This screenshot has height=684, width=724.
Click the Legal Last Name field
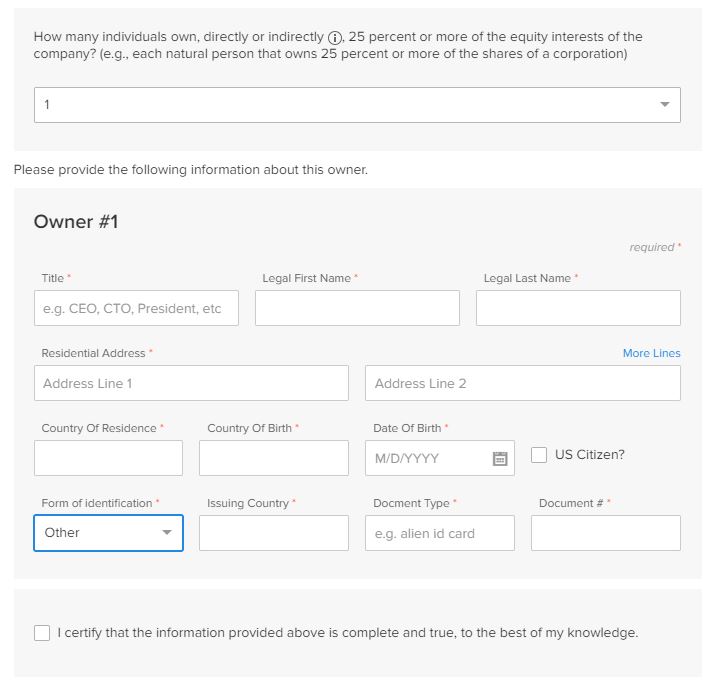click(x=578, y=308)
